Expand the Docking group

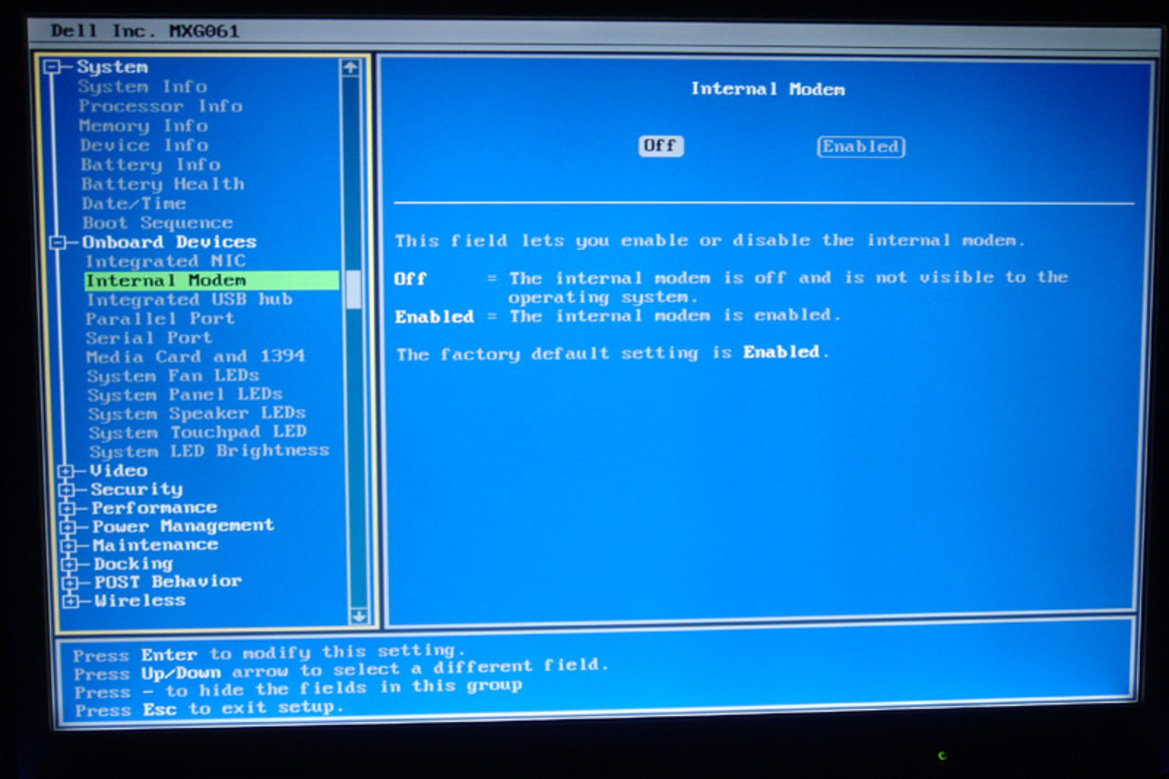pyautogui.click(x=70, y=564)
